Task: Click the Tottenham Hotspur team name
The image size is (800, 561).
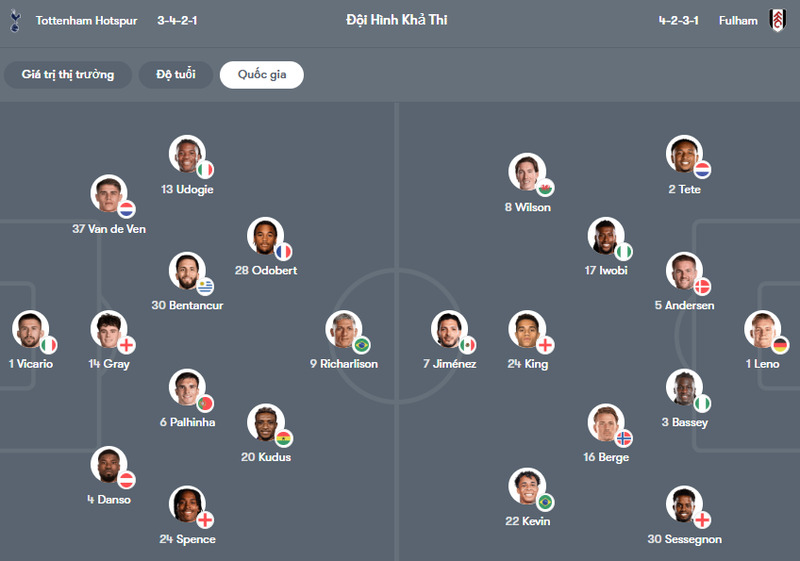Action: pos(87,21)
